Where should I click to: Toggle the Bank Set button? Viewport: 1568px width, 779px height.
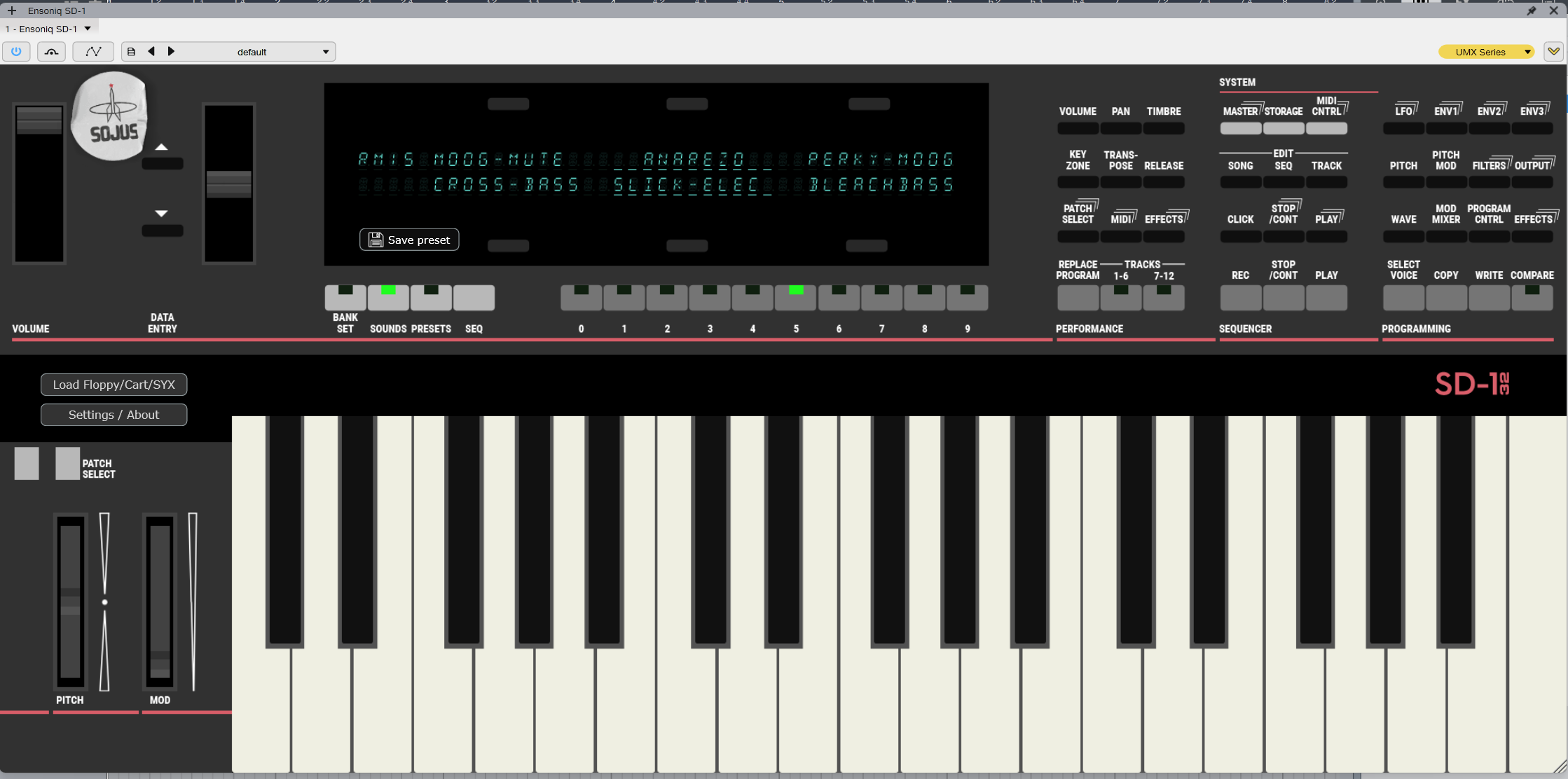(345, 298)
